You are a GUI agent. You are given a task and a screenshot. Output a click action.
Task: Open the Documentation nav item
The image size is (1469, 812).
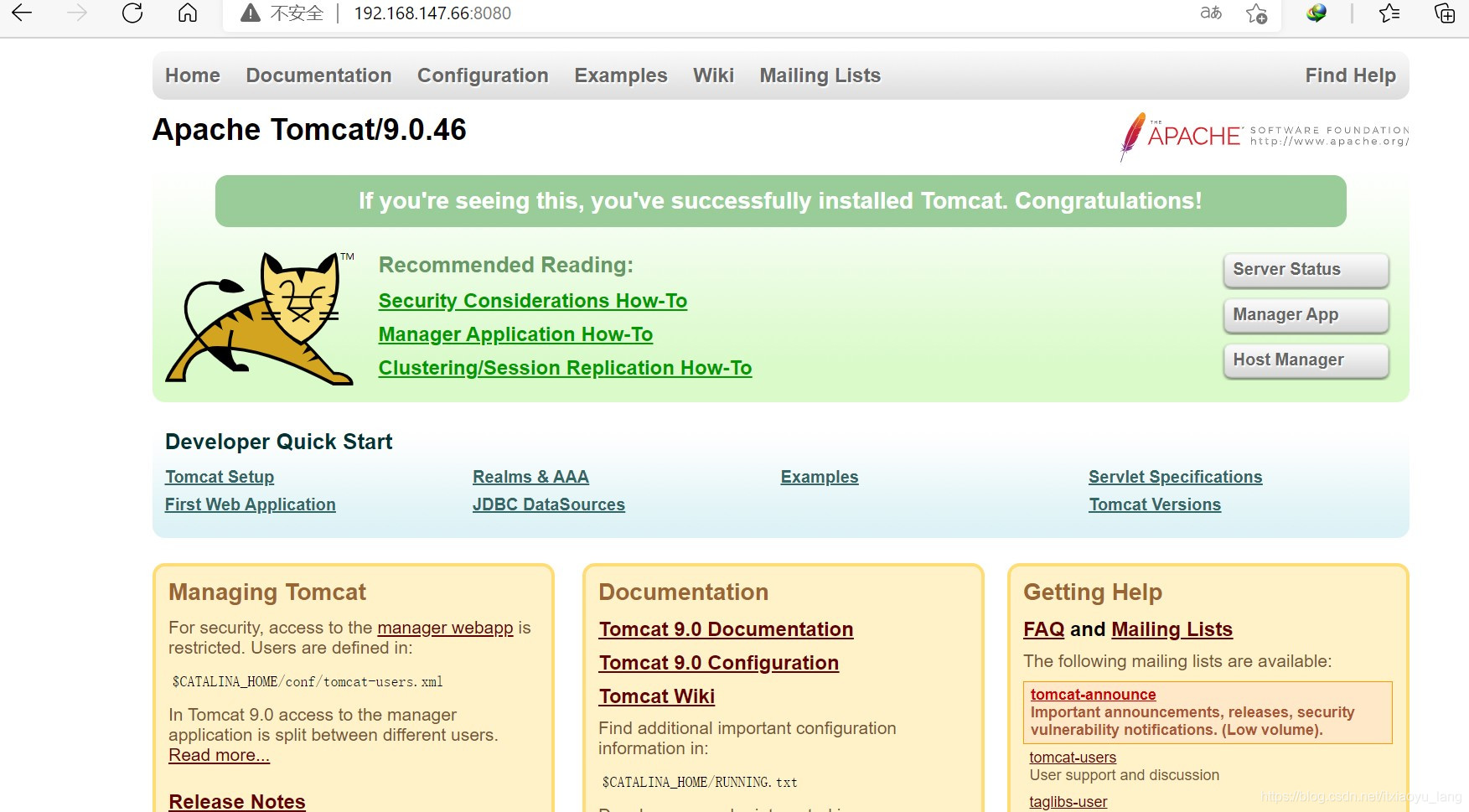(318, 75)
